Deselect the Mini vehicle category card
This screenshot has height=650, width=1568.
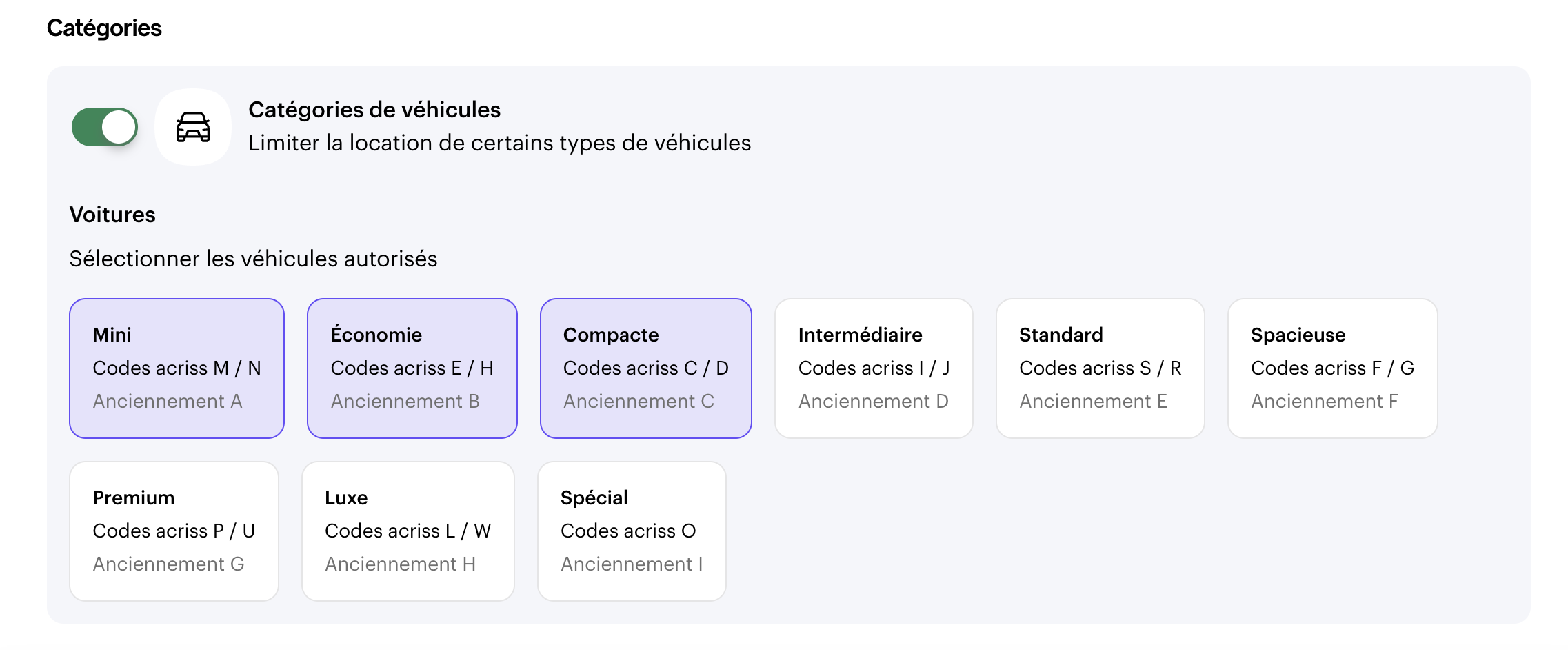(x=177, y=368)
